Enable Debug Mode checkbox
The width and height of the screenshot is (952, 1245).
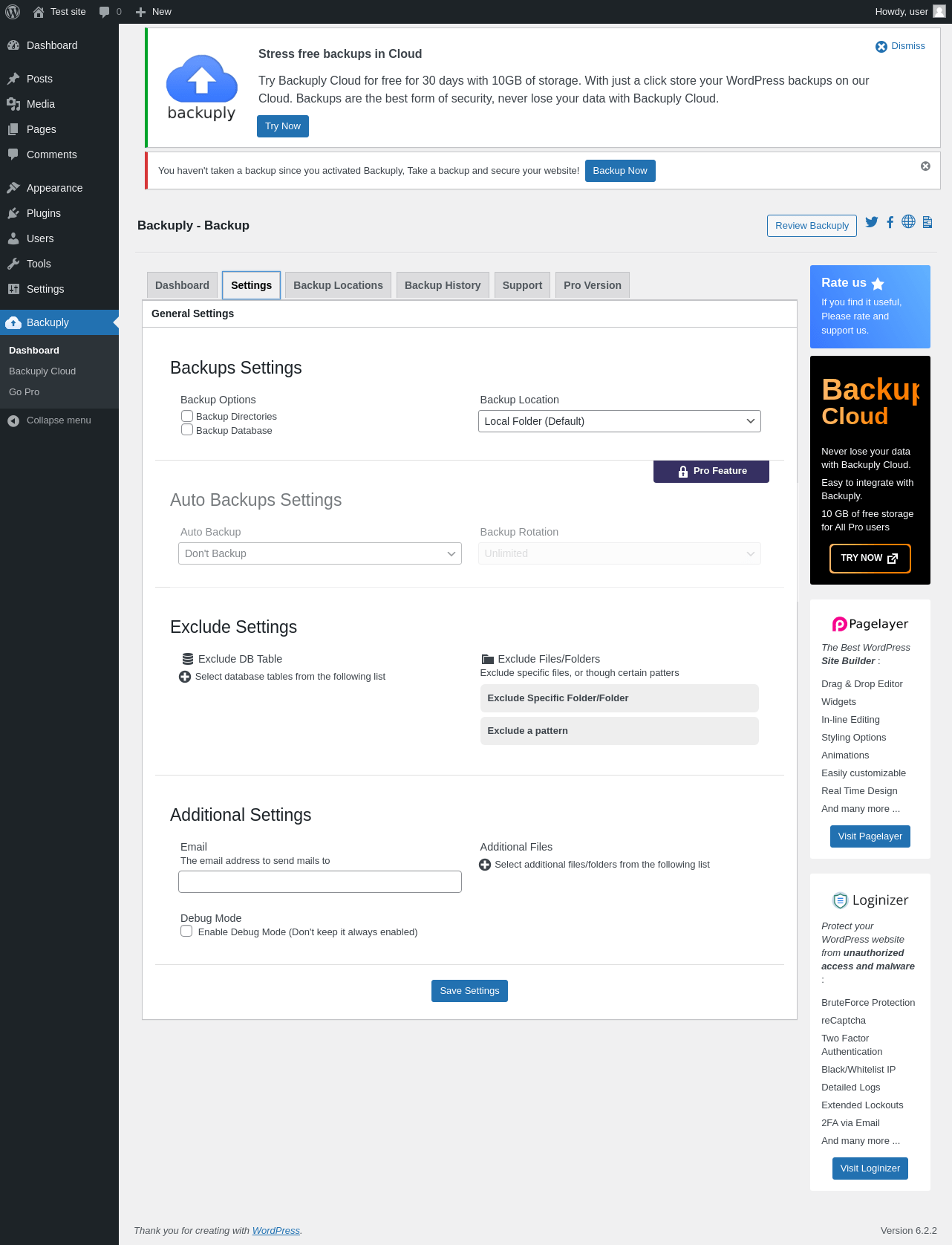(186, 931)
